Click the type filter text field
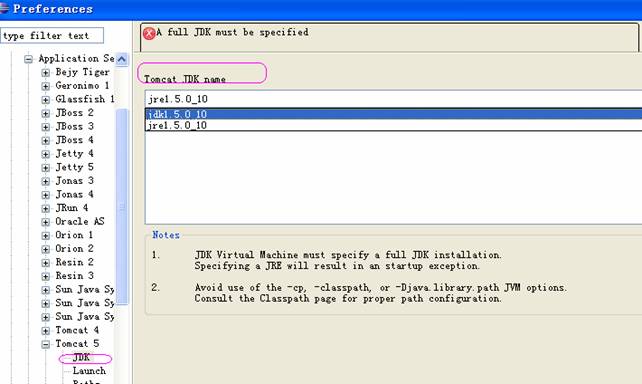The image size is (642, 384). [x=52, y=36]
